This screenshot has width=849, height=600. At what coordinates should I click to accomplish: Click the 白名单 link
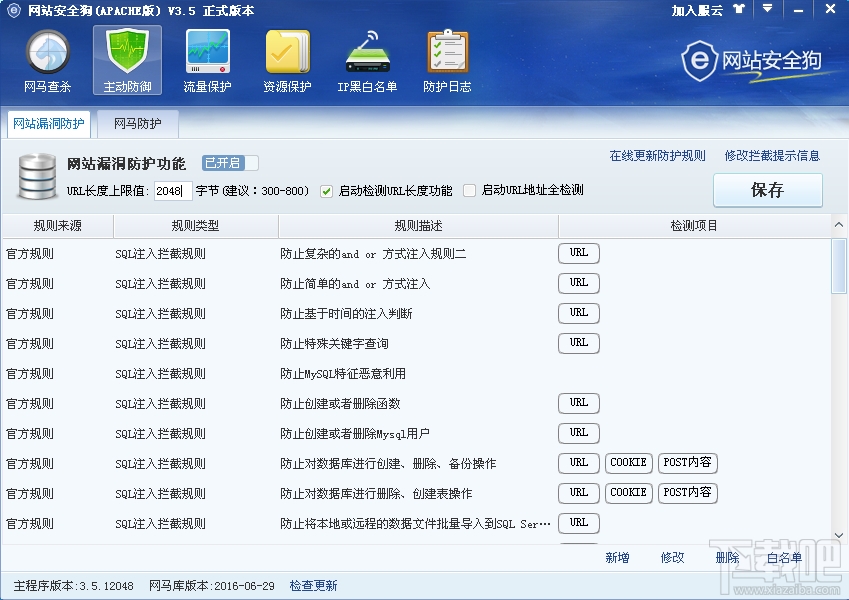(x=784, y=558)
